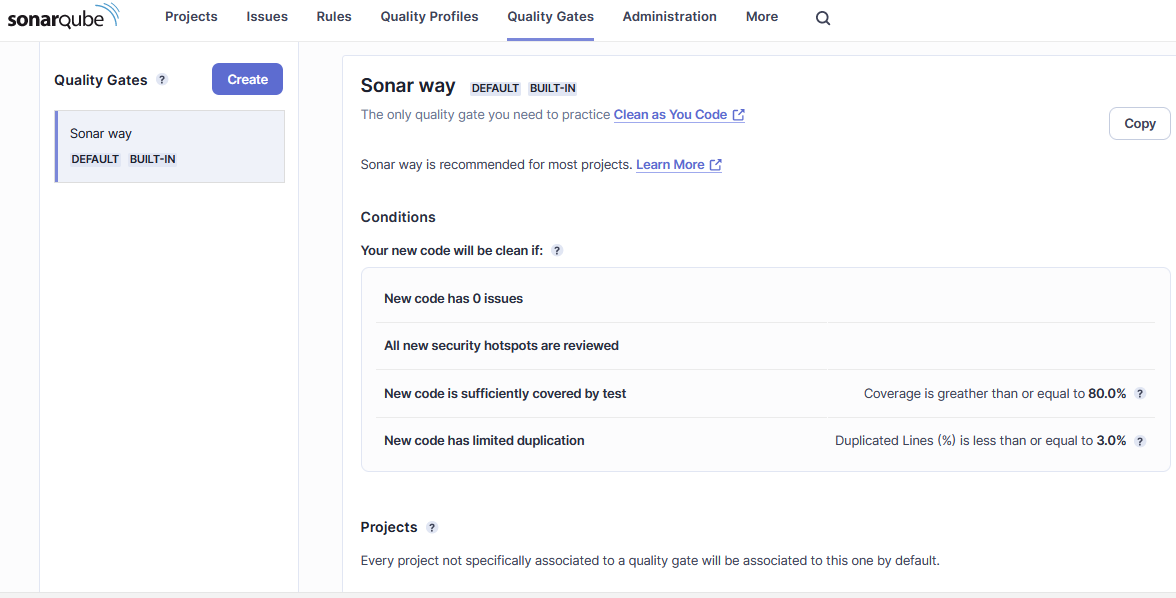Select Sonar way gate in sidebar list

[x=170, y=146]
